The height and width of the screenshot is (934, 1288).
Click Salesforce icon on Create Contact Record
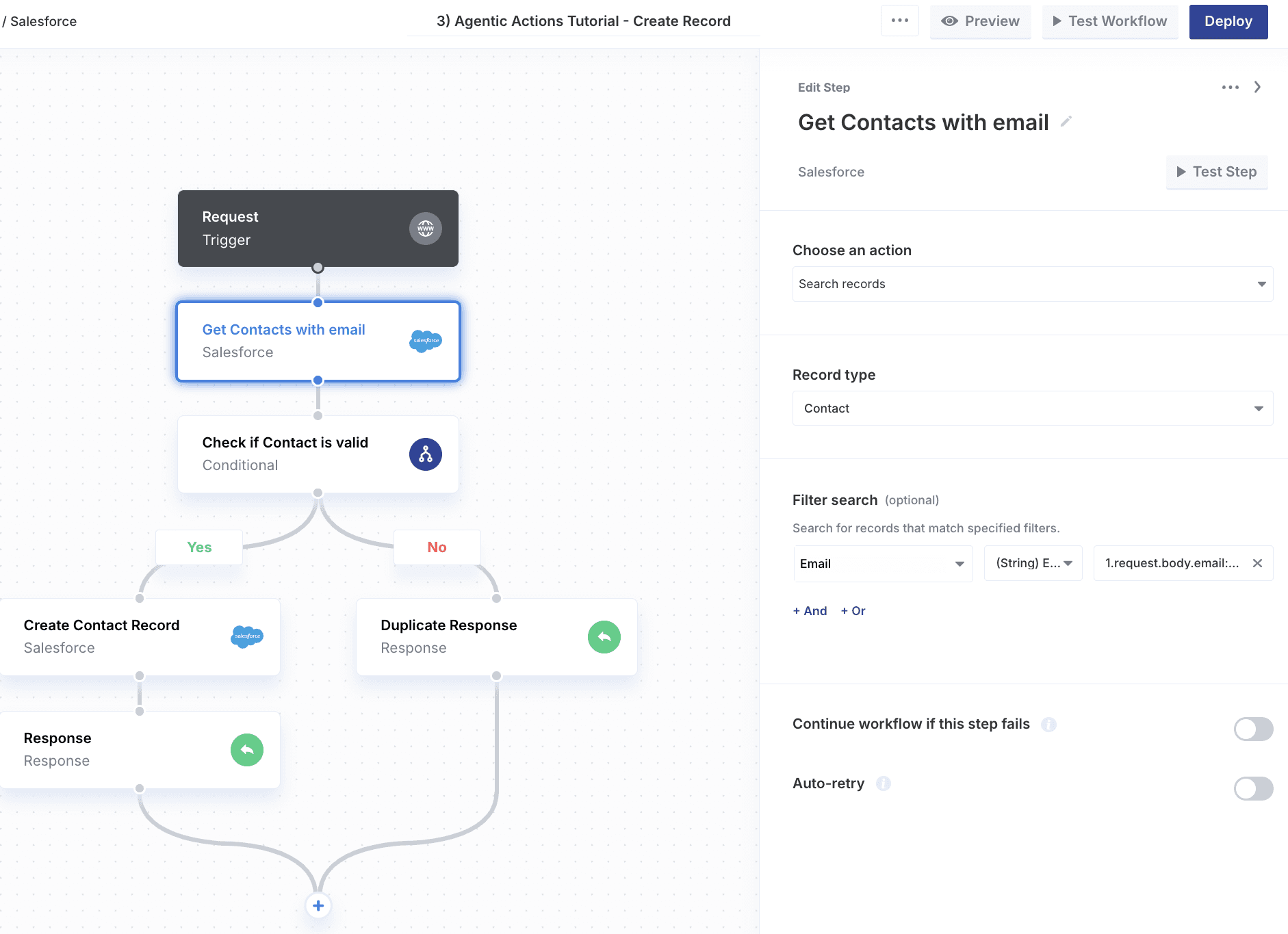[247, 637]
